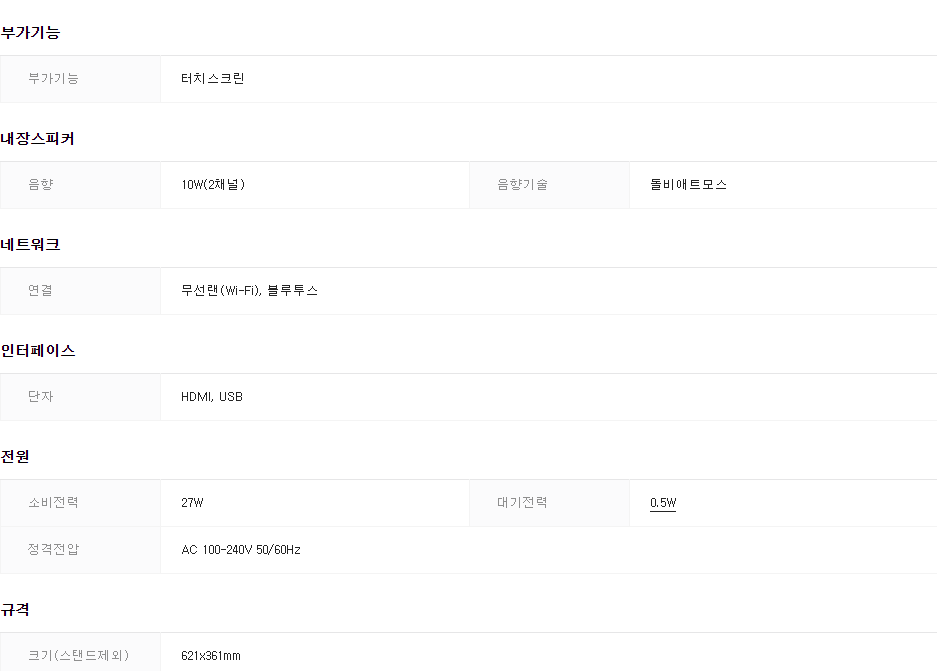Click the 무선랜(Wi-Fi), 블루투스 value
937x671 pixels.
pos(250,291)
